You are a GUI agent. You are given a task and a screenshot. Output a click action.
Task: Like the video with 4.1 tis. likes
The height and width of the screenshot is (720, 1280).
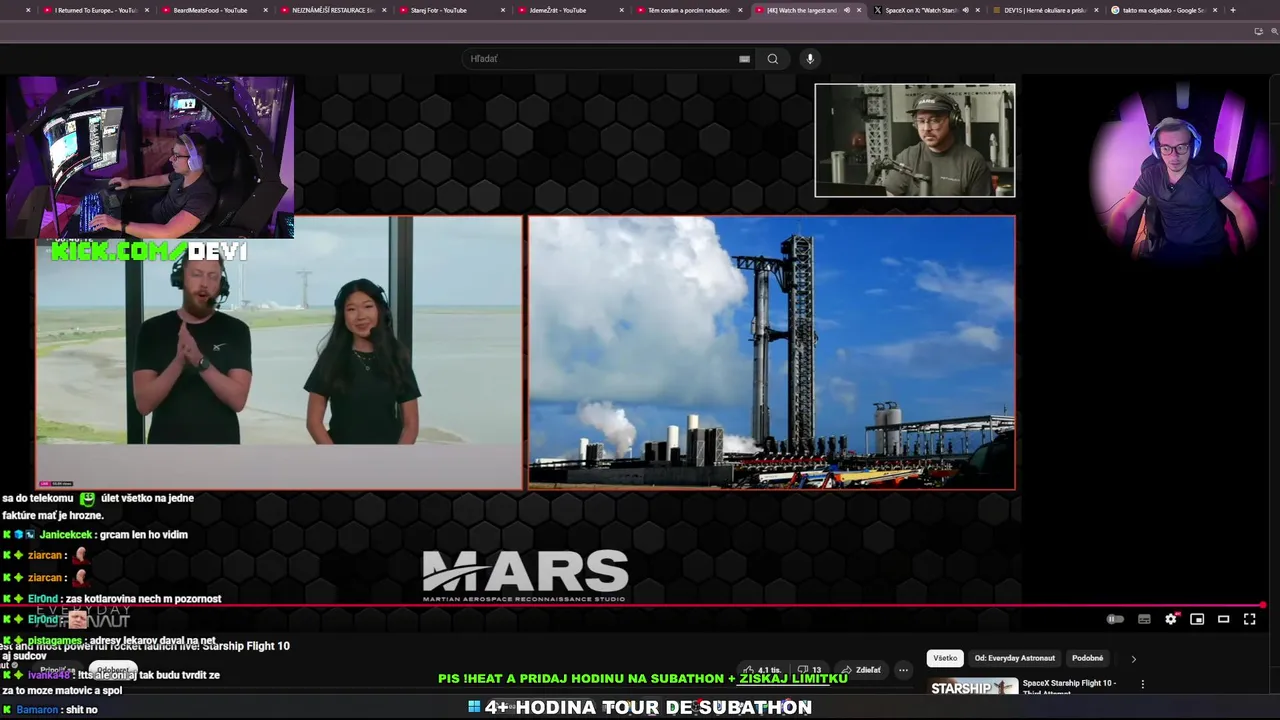click(762, 670)
